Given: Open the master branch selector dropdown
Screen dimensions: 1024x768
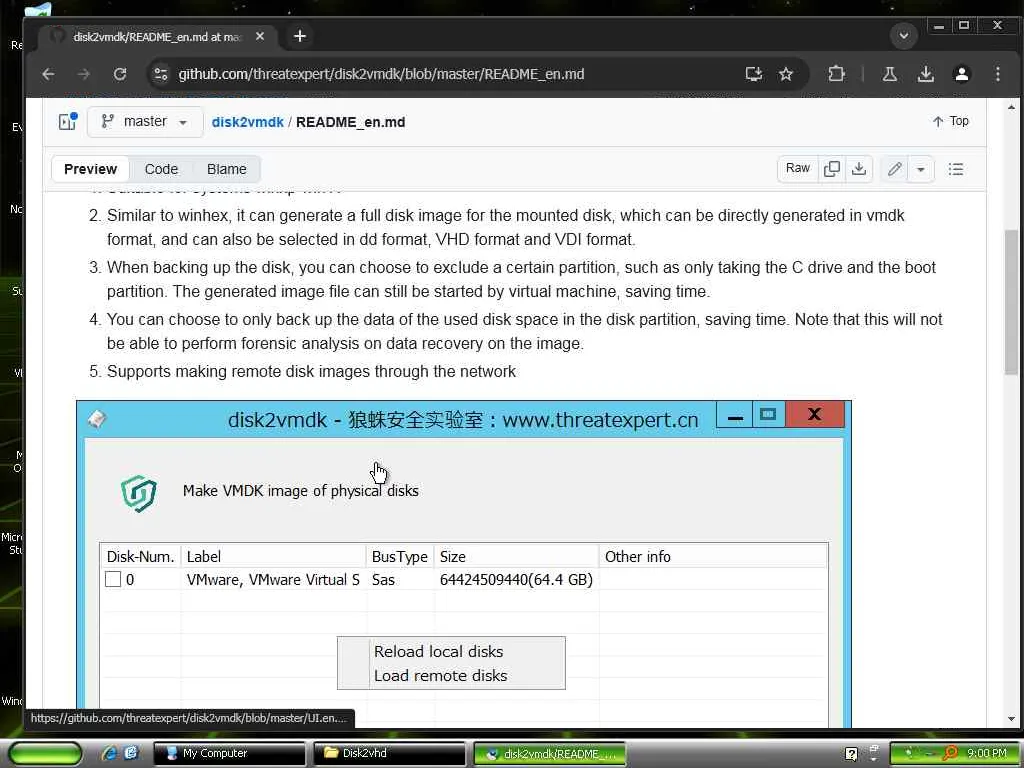Looking at the screenshot, I should 144,121.
